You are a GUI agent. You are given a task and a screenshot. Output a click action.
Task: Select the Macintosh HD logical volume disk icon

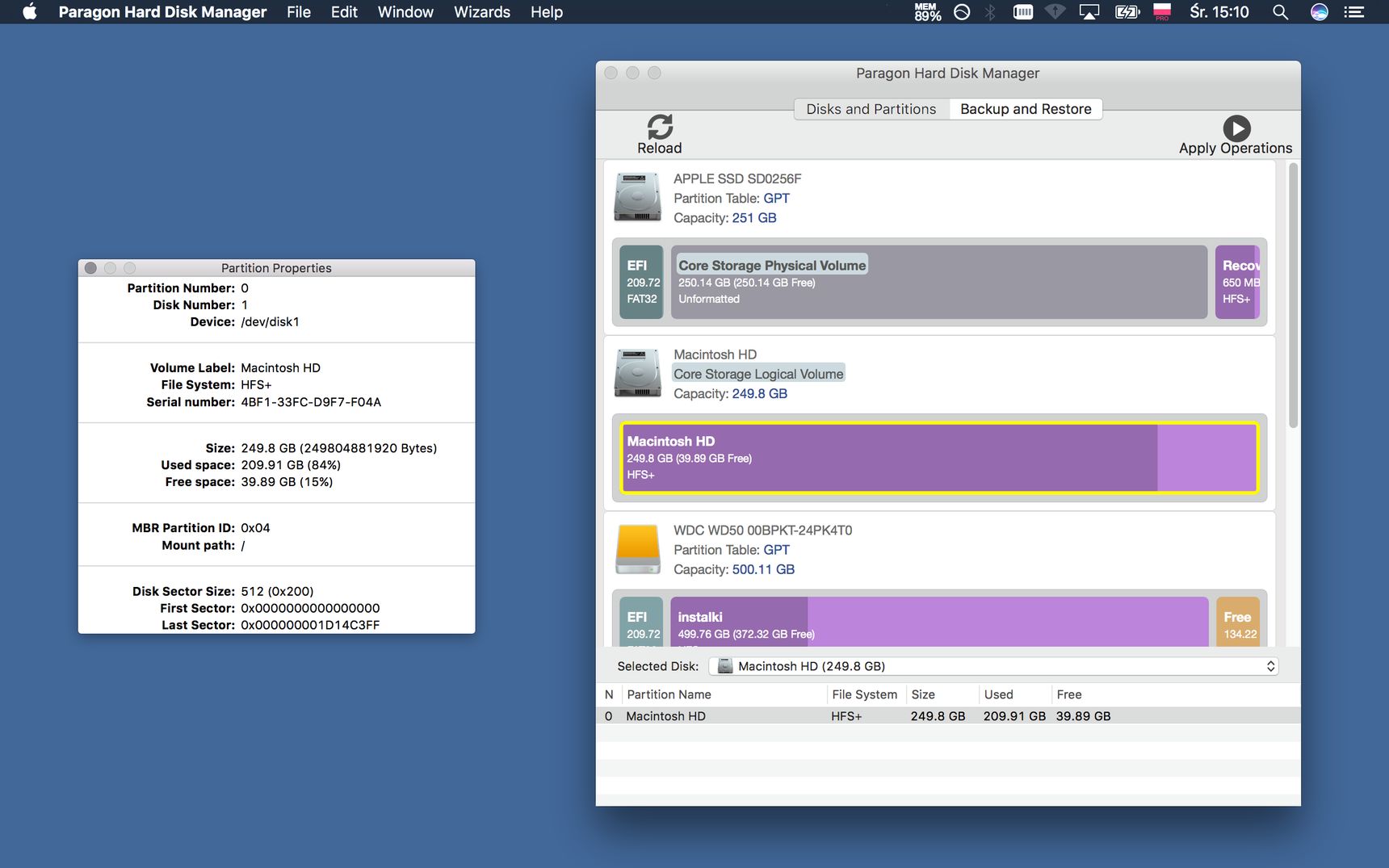pyautogui.click(x=637, y=373)
